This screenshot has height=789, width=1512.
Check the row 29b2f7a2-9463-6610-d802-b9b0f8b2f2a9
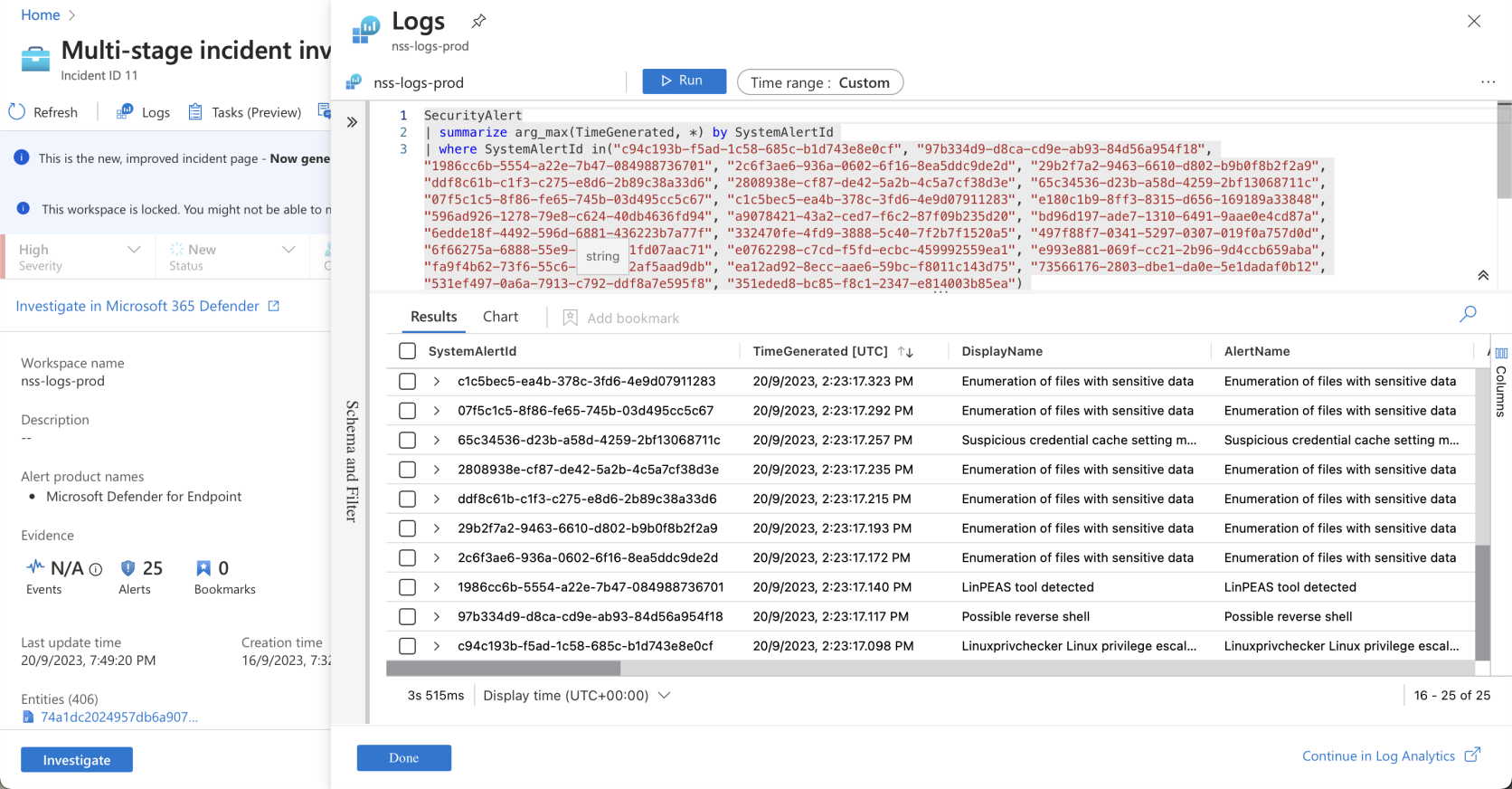tap(408, 528)
